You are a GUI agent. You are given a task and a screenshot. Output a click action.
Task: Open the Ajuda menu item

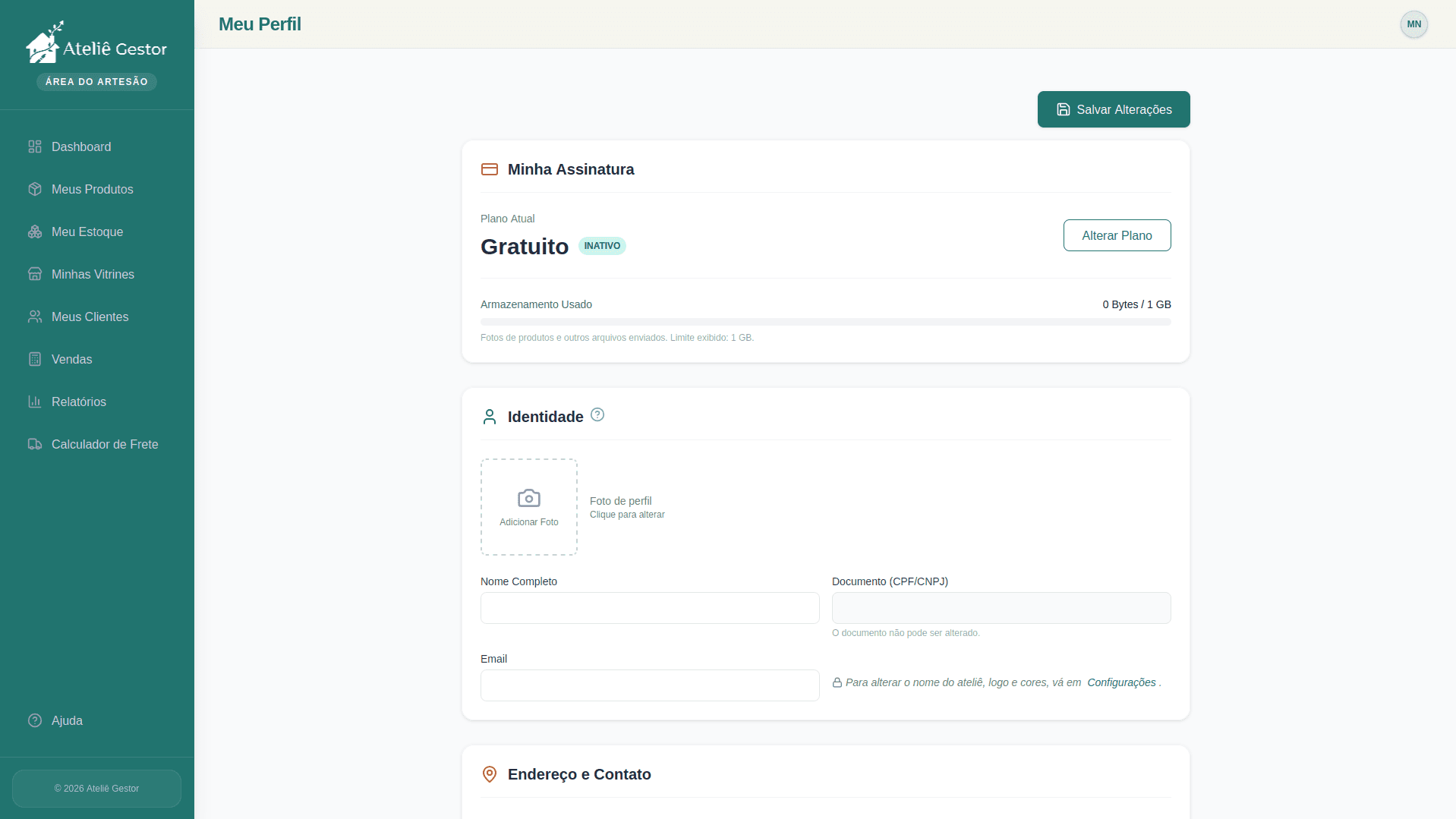[x=67, y=720]
